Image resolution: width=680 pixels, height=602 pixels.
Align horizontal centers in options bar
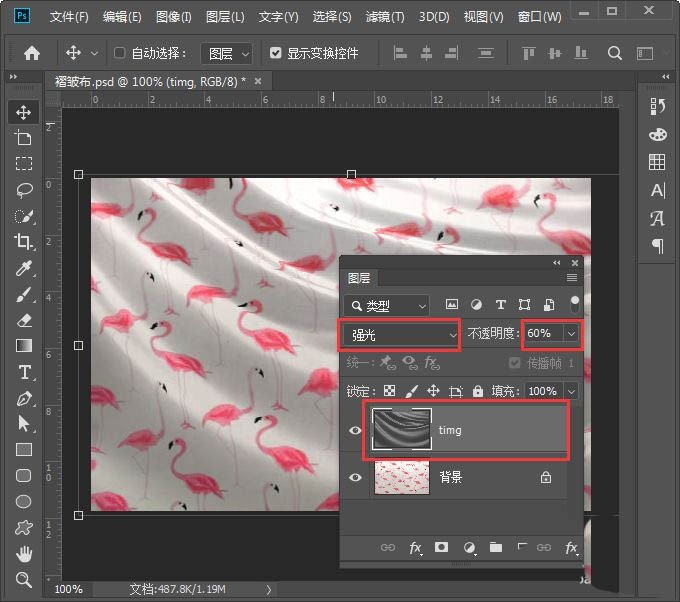click(x=426, y=53)
